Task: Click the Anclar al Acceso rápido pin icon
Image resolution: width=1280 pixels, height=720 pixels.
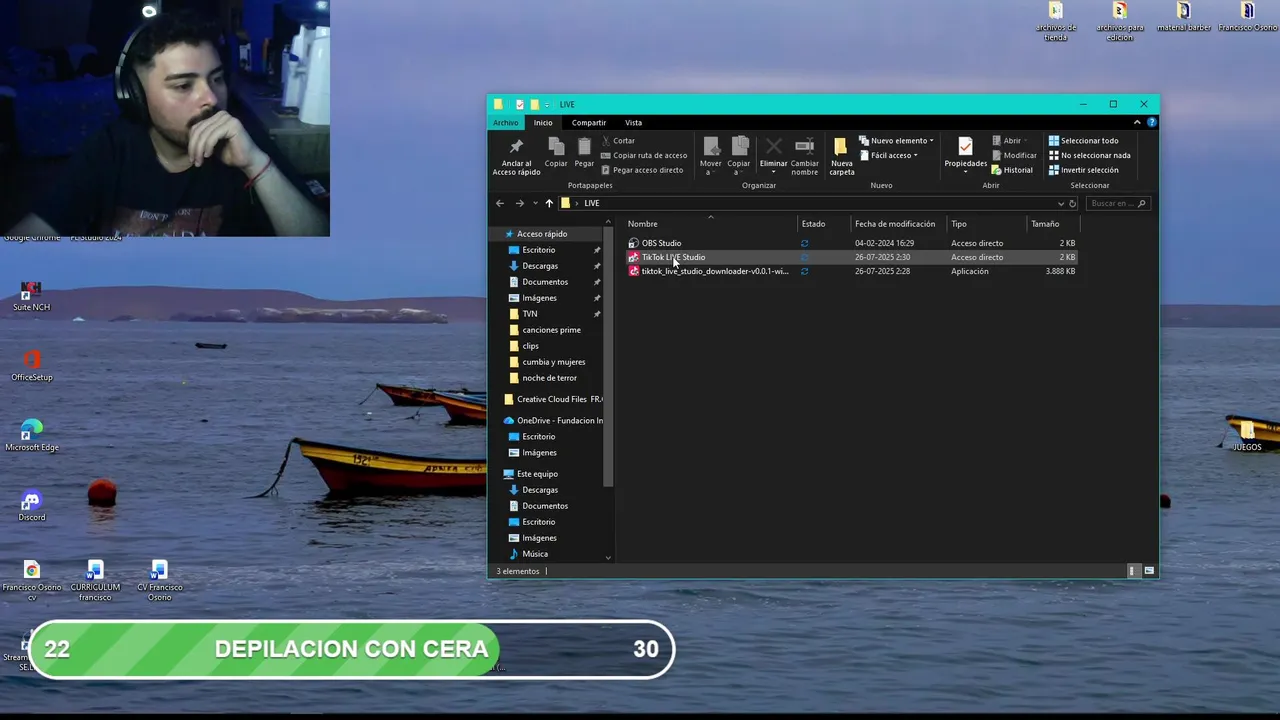Action: tap(516, 146)
